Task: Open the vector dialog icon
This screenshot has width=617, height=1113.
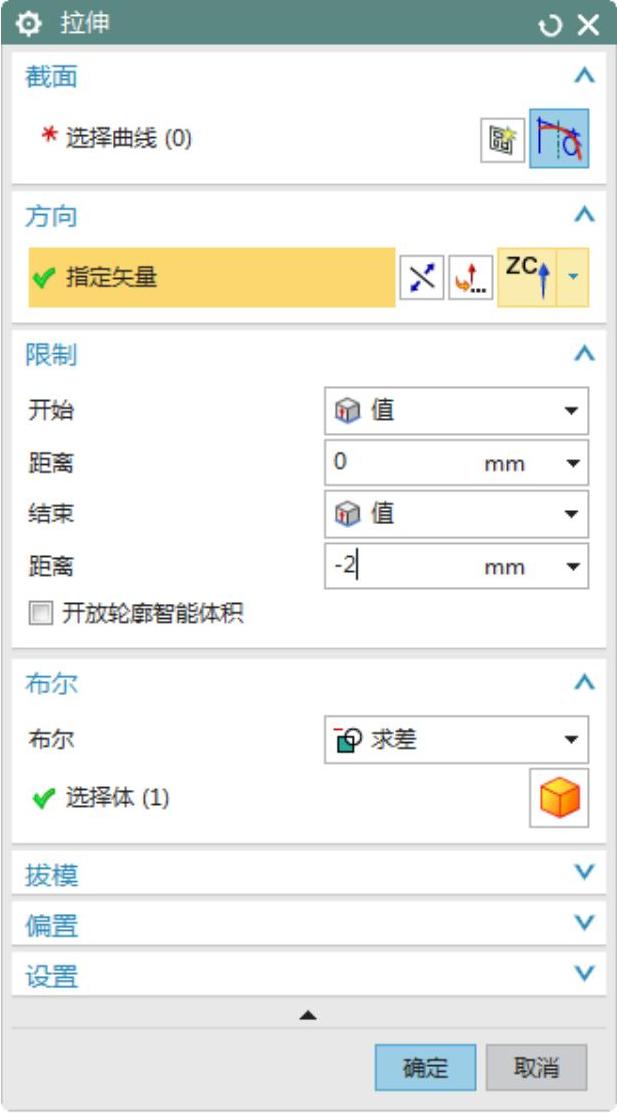Action: tap(467, 278)
